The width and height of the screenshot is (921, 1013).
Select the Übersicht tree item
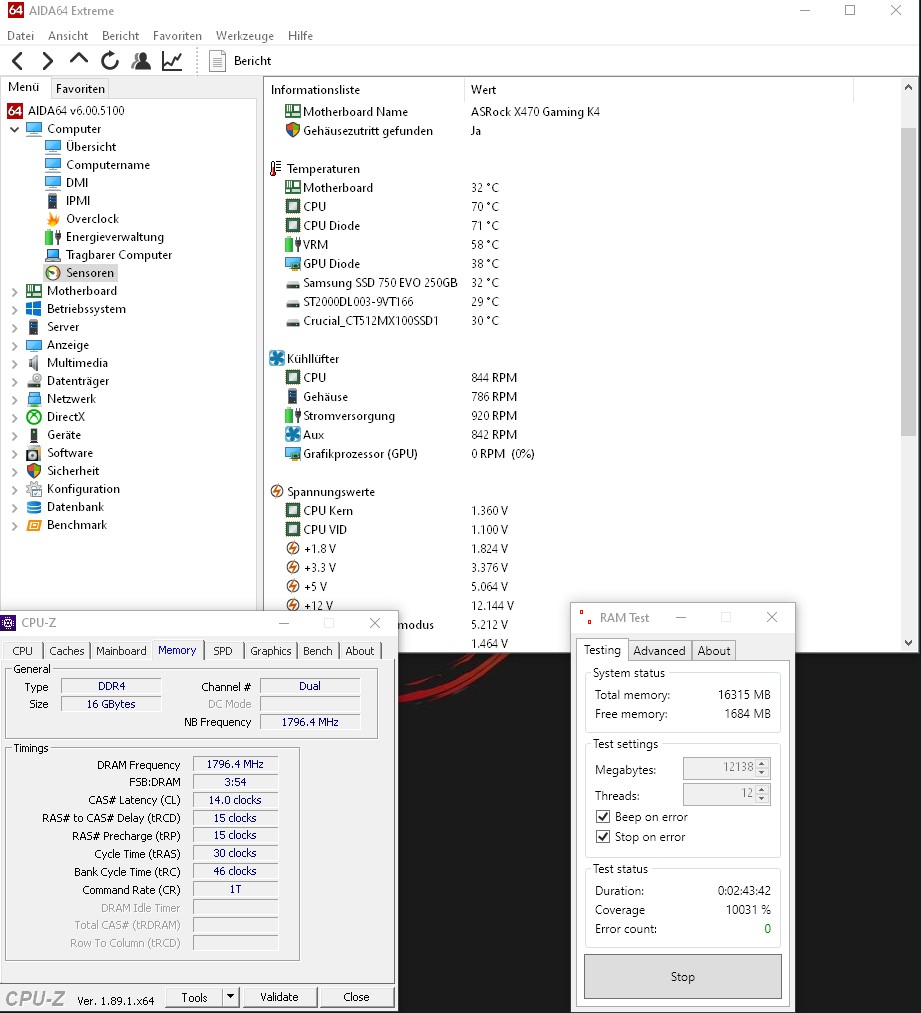tap(90, 147)
